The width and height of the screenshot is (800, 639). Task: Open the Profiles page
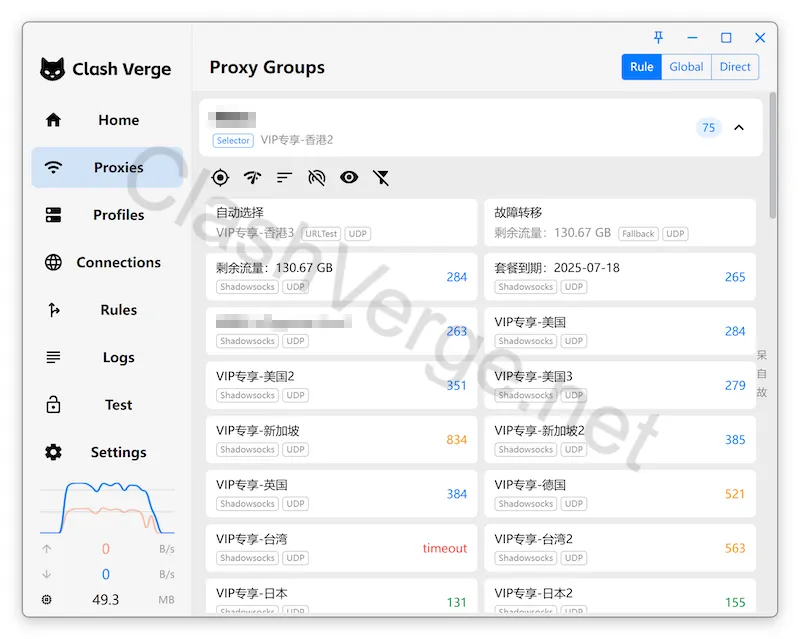[x=118, y=215]
